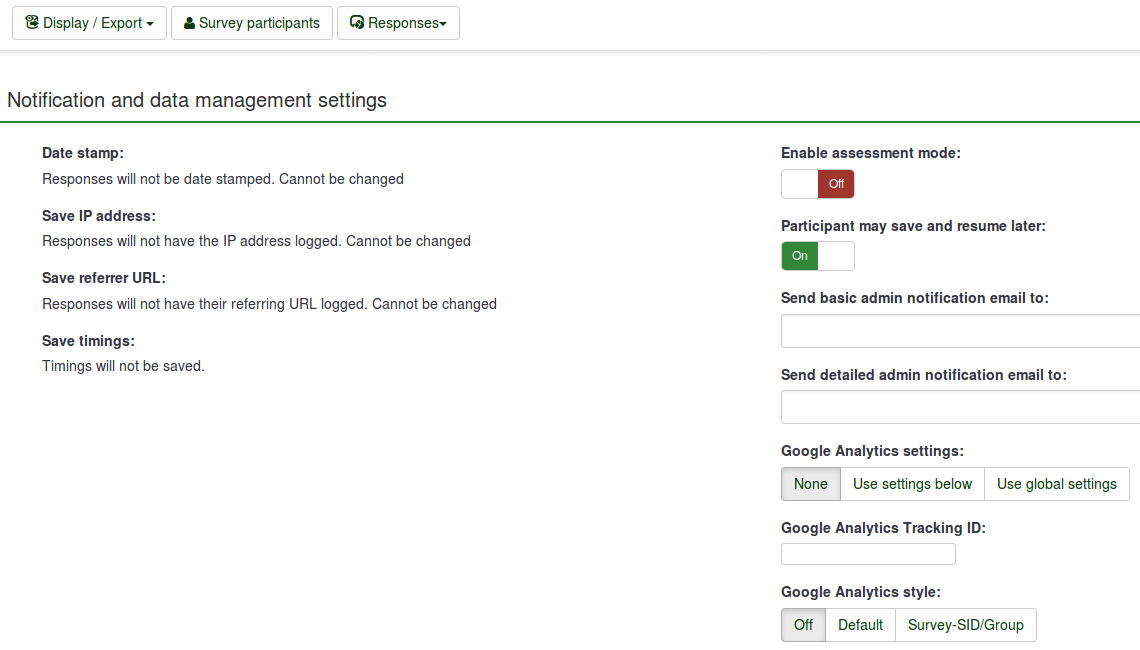Click the Notification and data management settings heading
This screenshot has height=650, width=1140.
(x=197, y=100)
